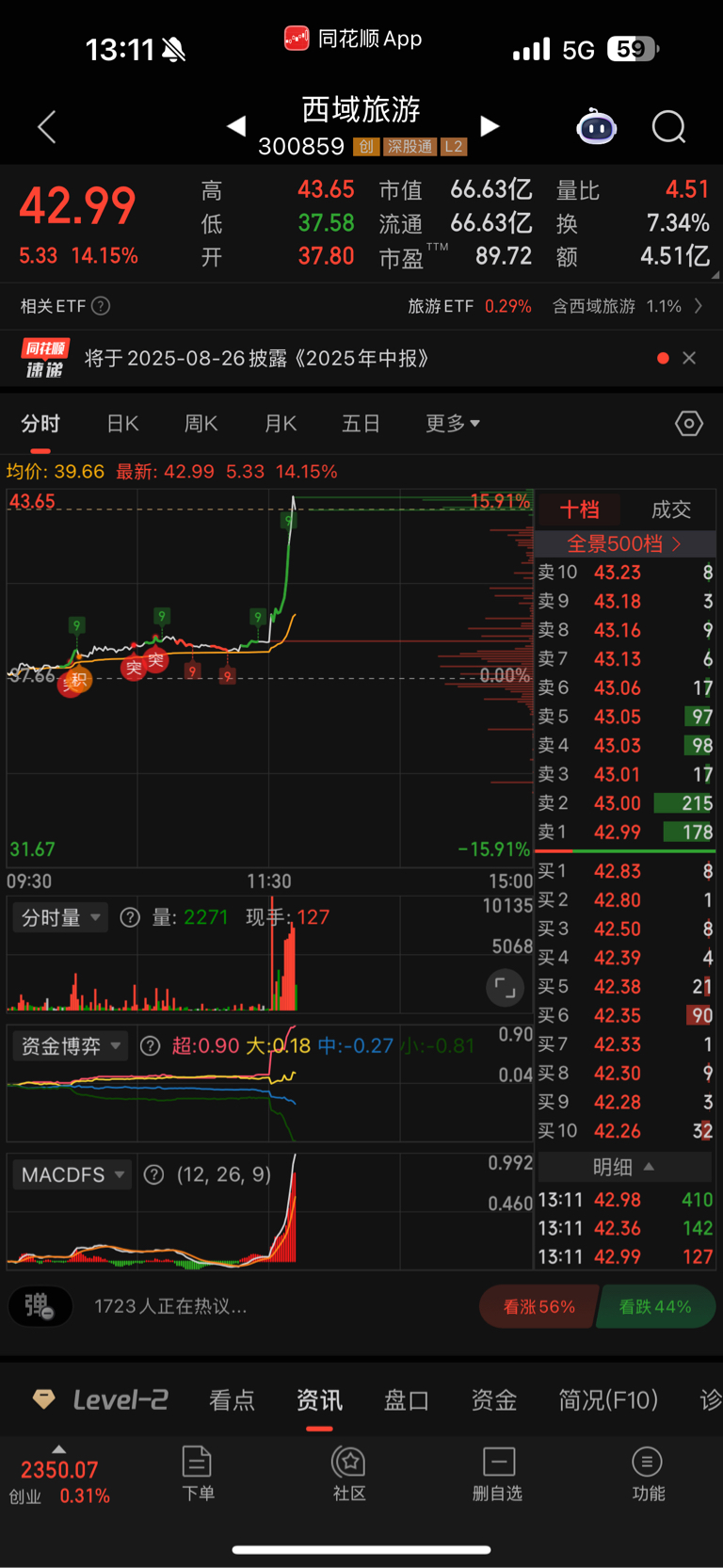
Task: Open the Level-2 section
Action: tap(101, 1399)
